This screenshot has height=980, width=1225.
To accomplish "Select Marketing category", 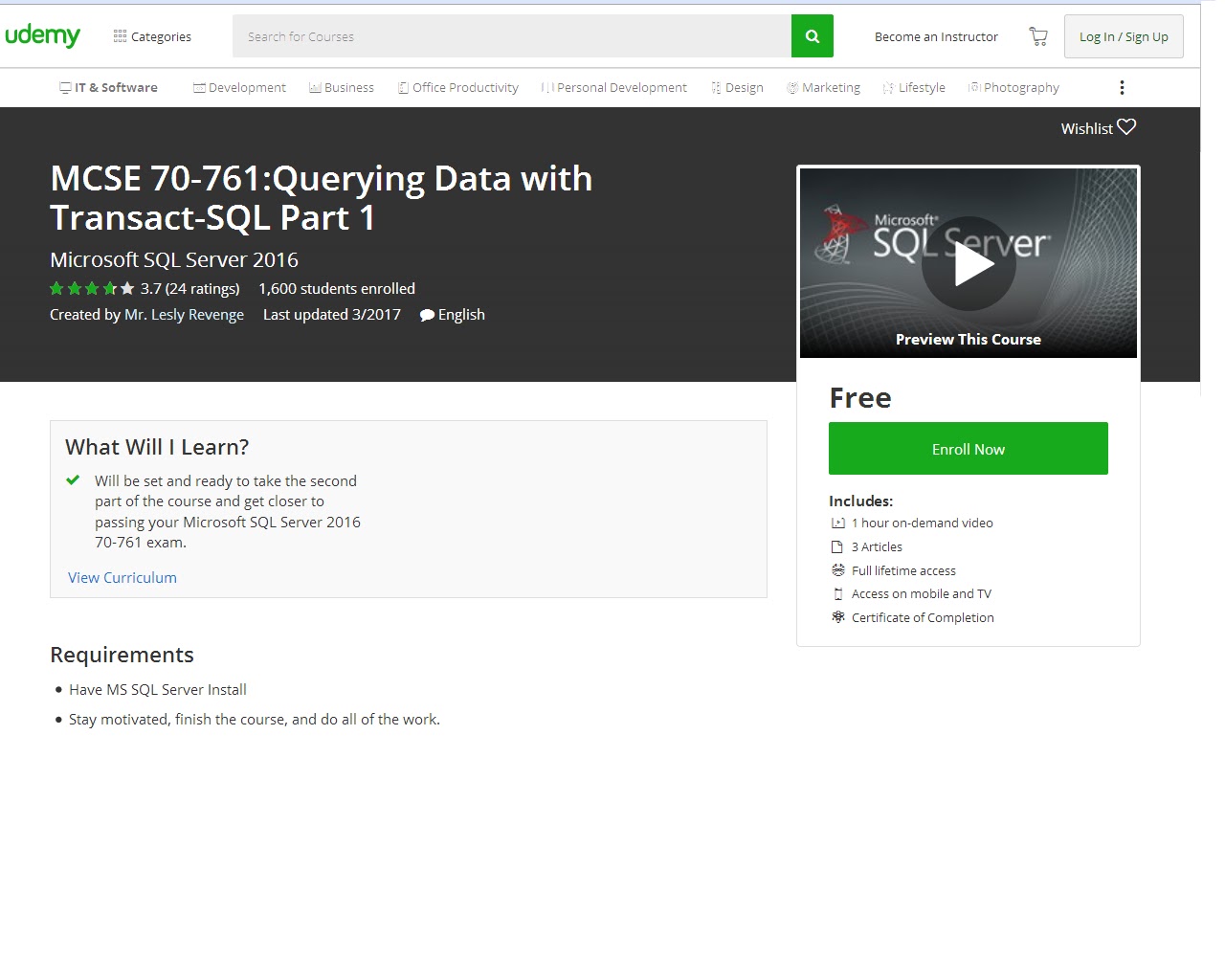I will point(823,87).
